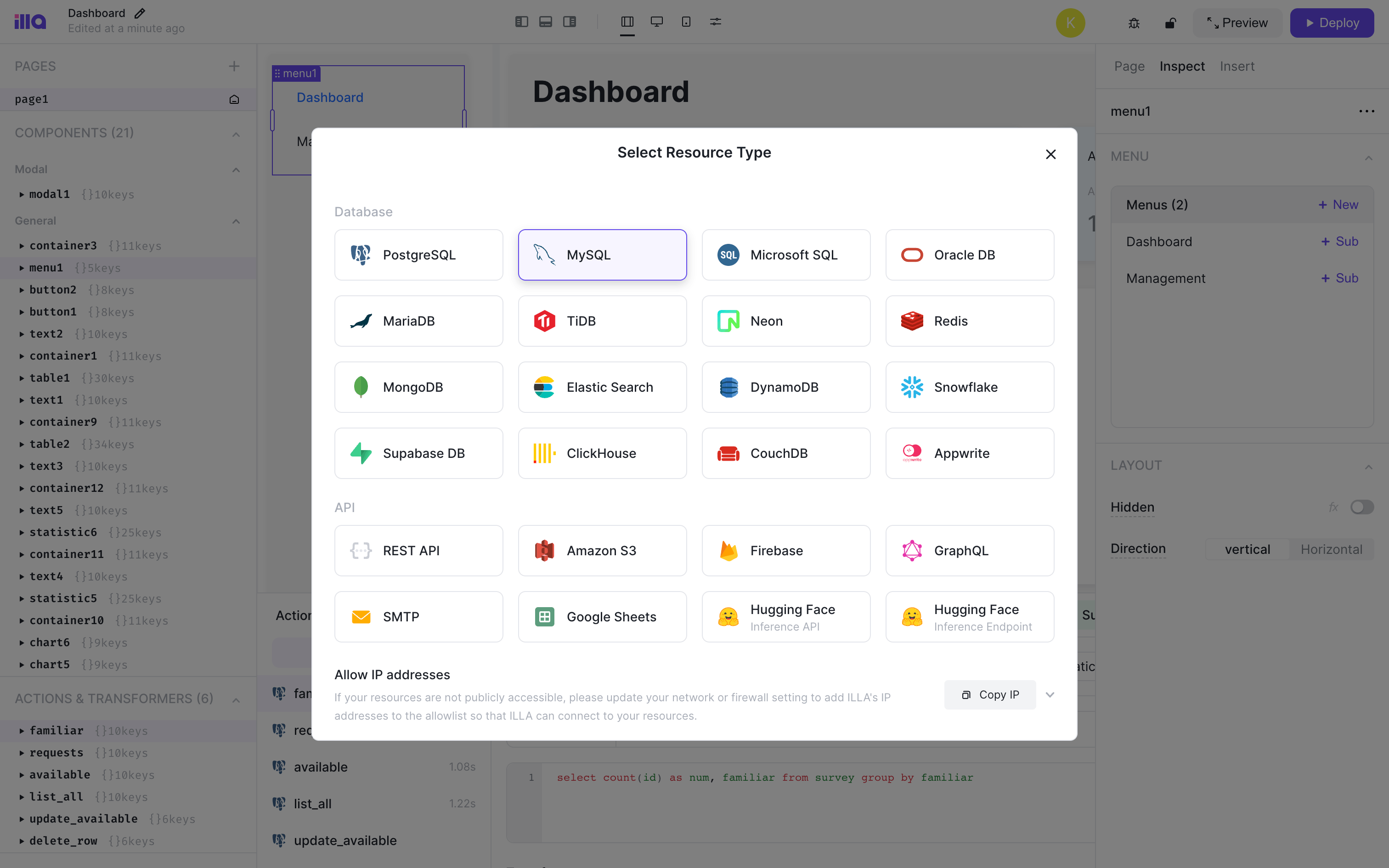Collapse the MENU section
1389x868 pixels.
[x=1368, y=158]
